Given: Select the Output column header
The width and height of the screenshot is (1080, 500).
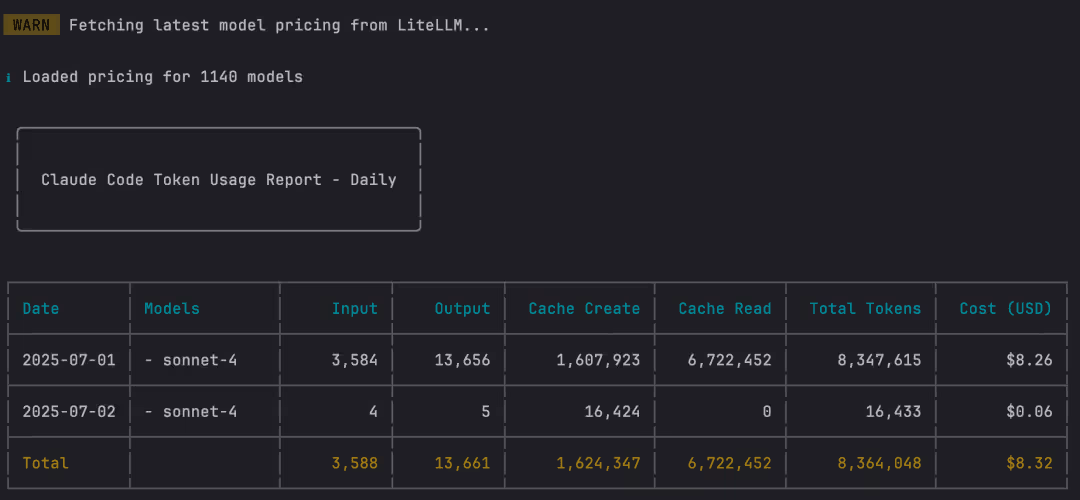Looking at the screenshot, I should click(x=462, y=309).
